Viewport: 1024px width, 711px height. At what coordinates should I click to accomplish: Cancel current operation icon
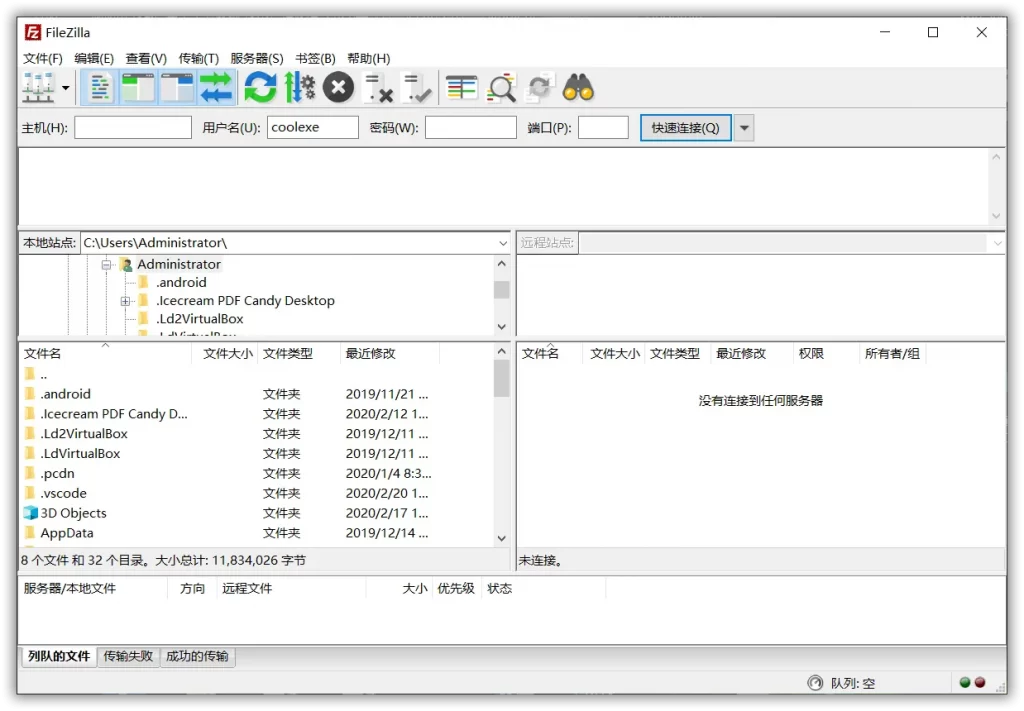(338, 87)
